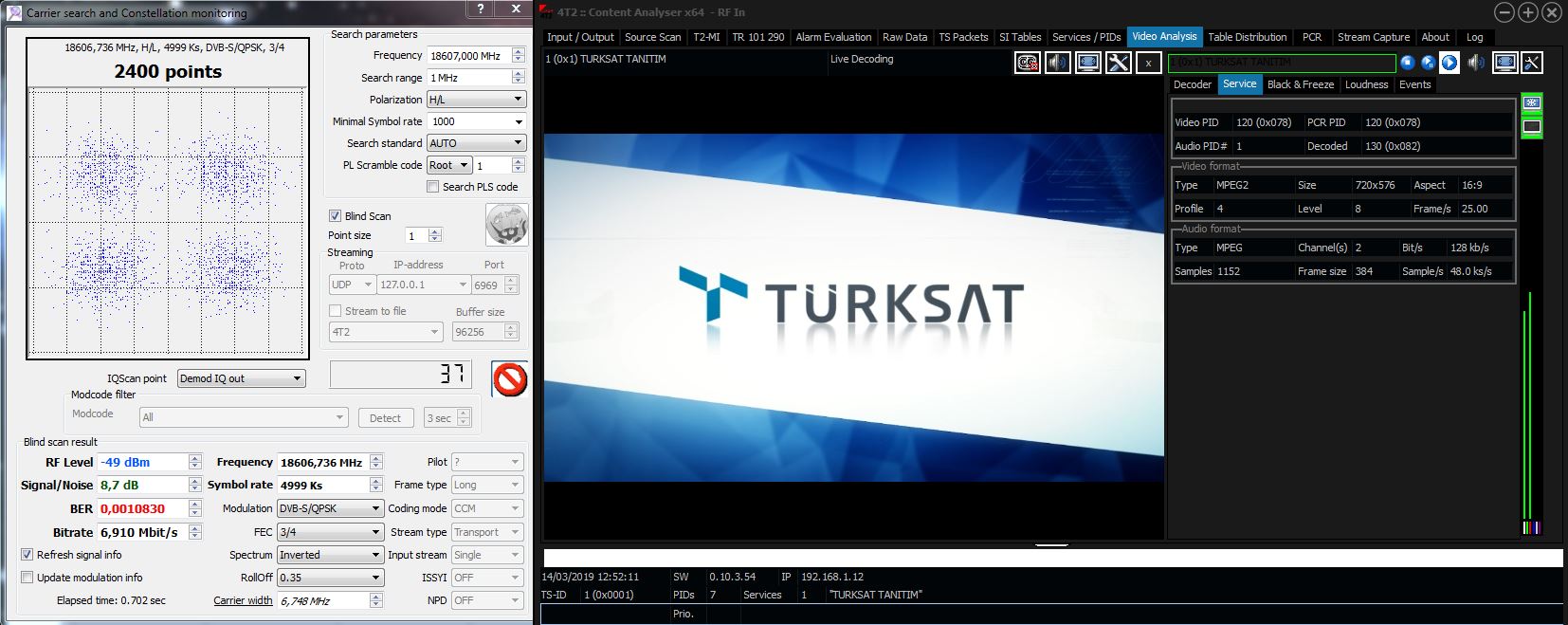Open the Spectrum Inverted dropdown
This screenshot has height=625, width=1568.
tap(330, 555)
